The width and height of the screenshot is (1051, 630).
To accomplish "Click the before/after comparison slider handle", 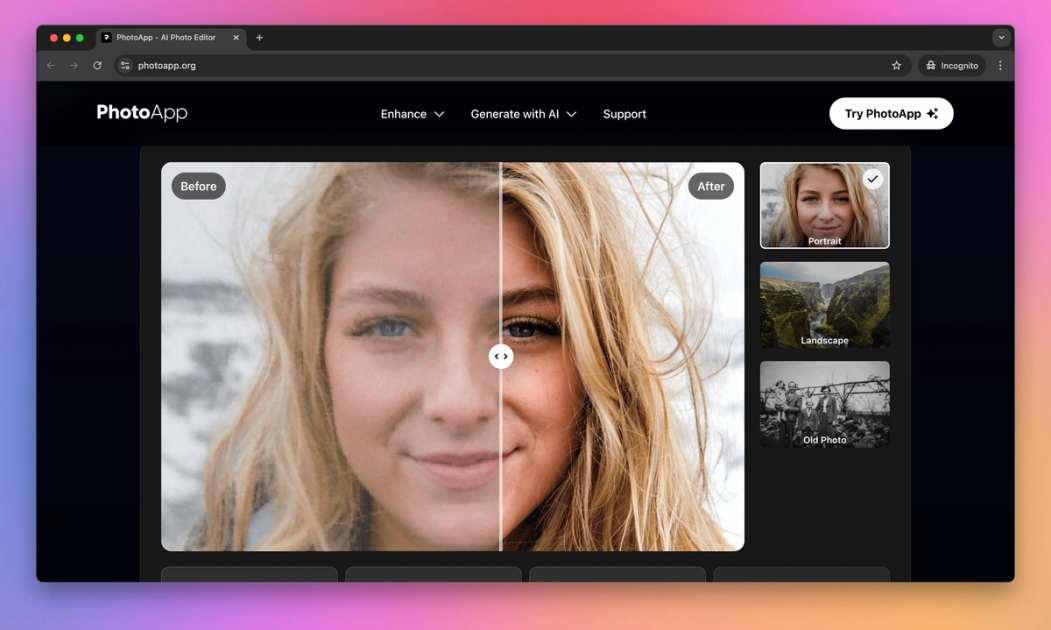I will coord(501,355).
